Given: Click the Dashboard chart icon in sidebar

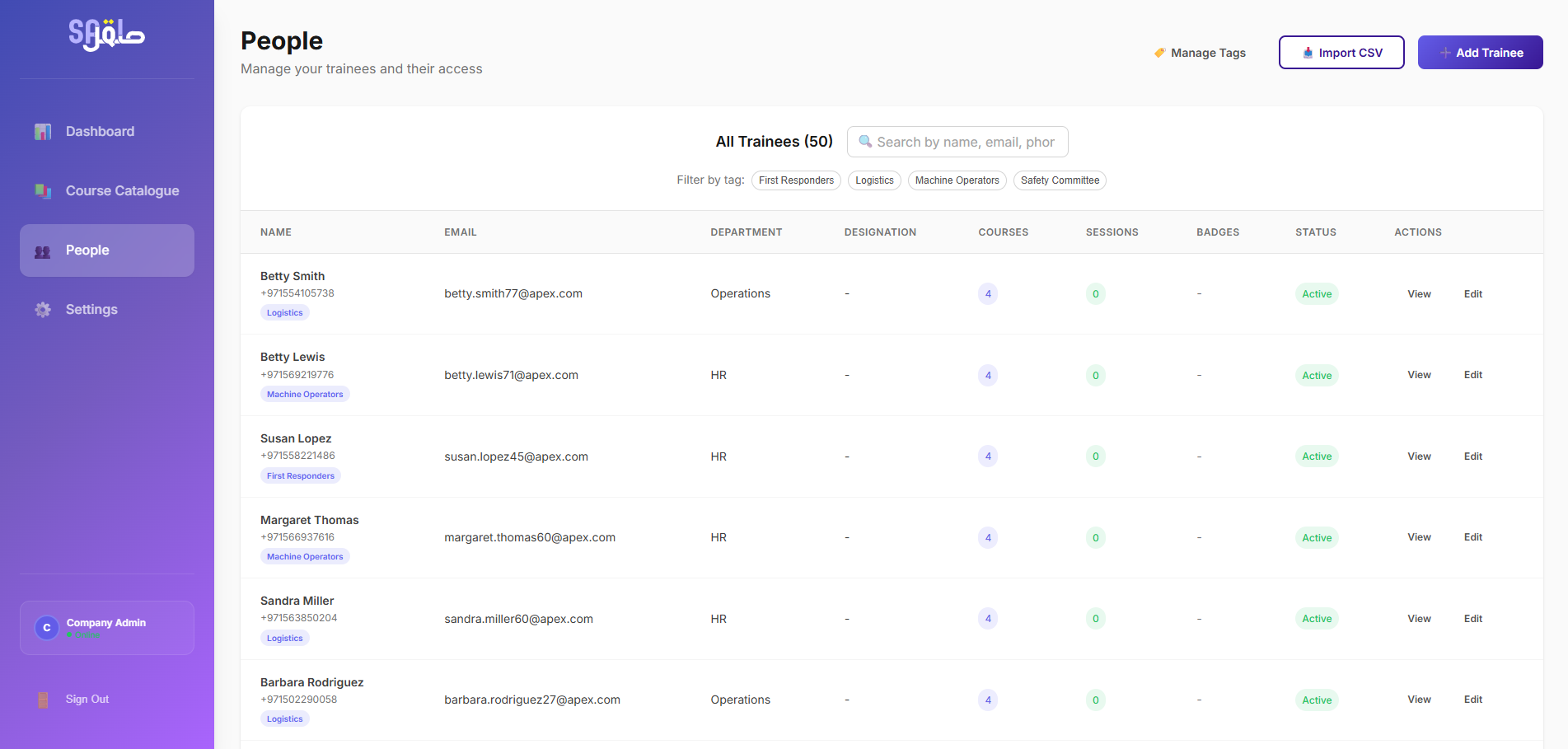Looking at the screenshot, I should (43, 132).
